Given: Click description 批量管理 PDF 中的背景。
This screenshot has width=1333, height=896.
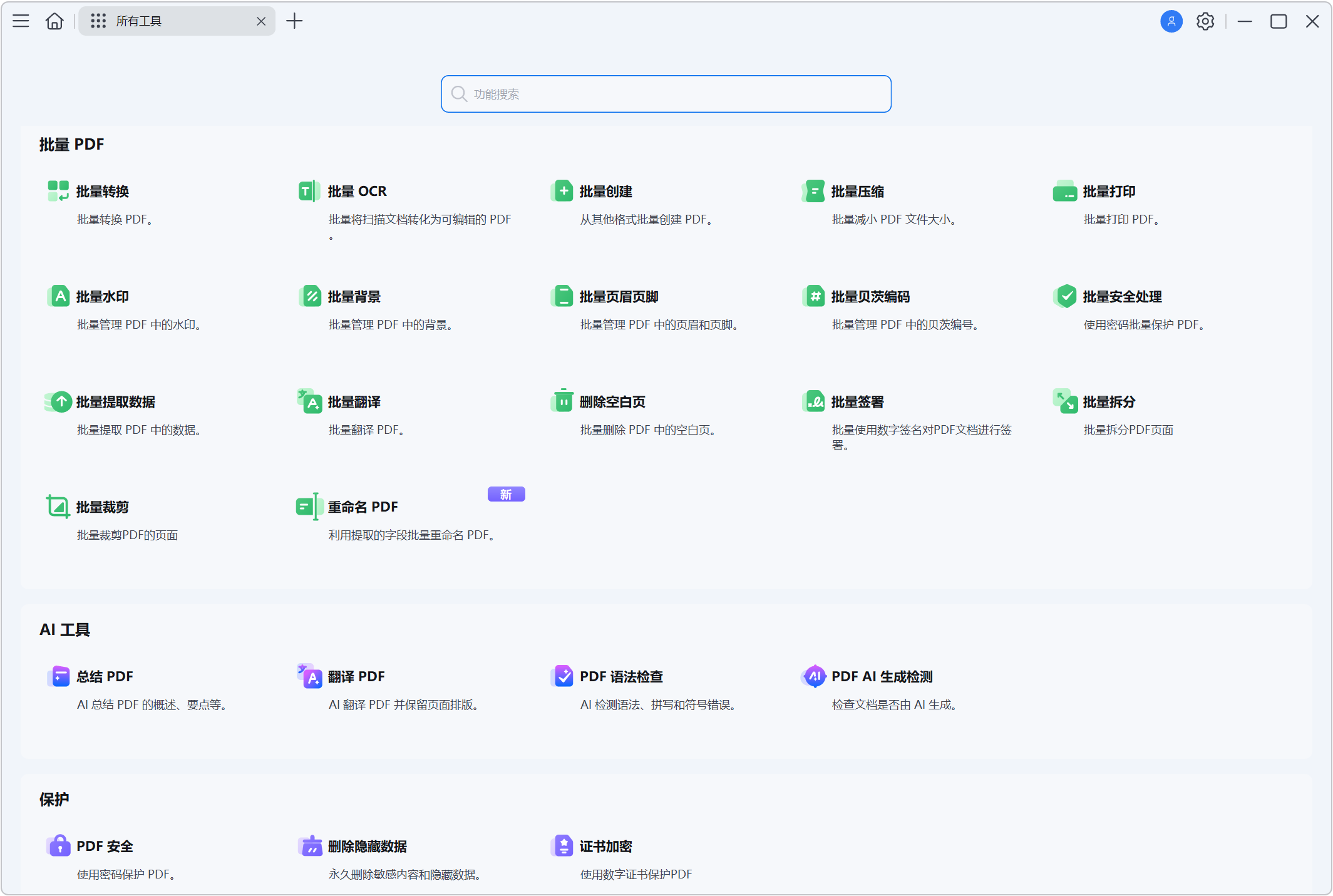Looking at the screenshot, I should (x=391, y=325).
